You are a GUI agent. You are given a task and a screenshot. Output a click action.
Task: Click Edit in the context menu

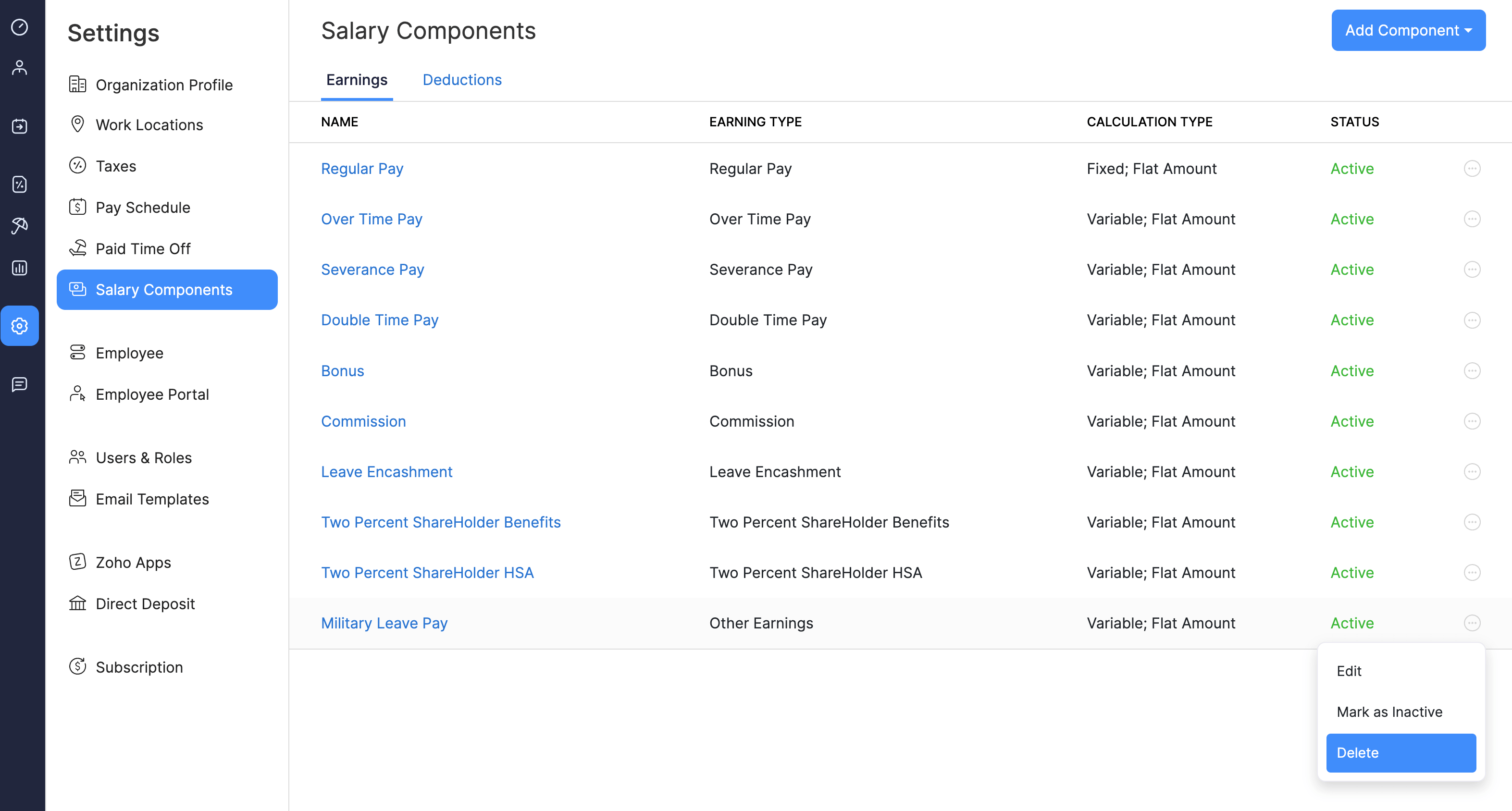(1351, 671)
